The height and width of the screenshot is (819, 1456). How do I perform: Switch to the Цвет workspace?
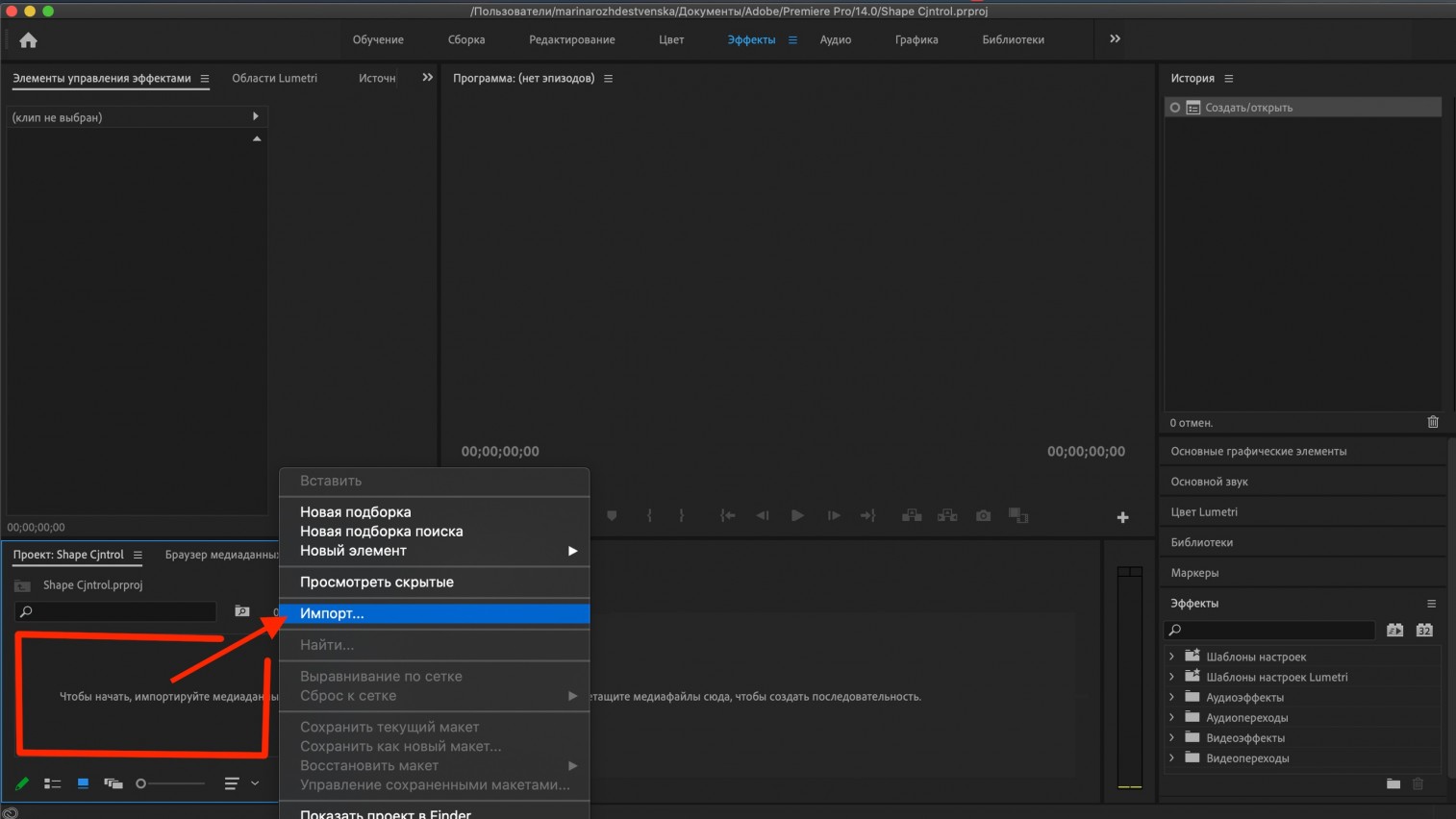click(x=671, y=40)
